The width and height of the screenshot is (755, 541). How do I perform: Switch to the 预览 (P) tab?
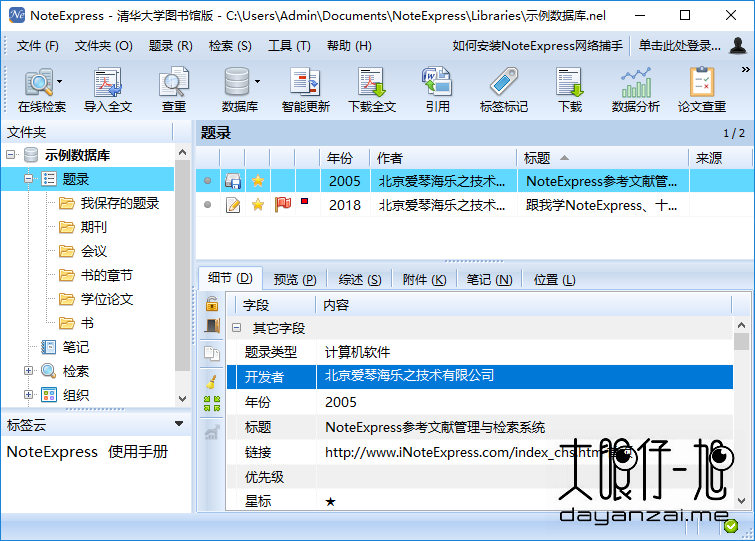point(295,280)
